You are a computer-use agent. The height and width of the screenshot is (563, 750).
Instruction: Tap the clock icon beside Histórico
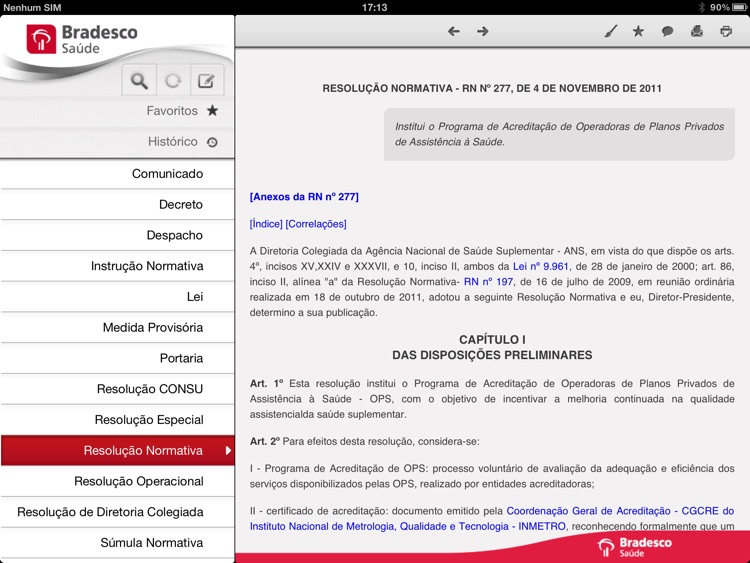[212, 142]
